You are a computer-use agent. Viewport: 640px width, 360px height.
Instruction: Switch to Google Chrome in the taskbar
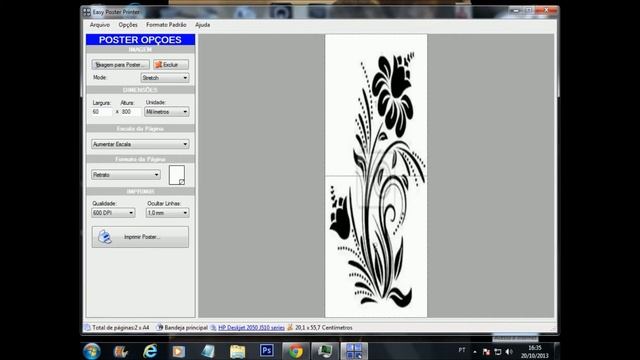296,351
